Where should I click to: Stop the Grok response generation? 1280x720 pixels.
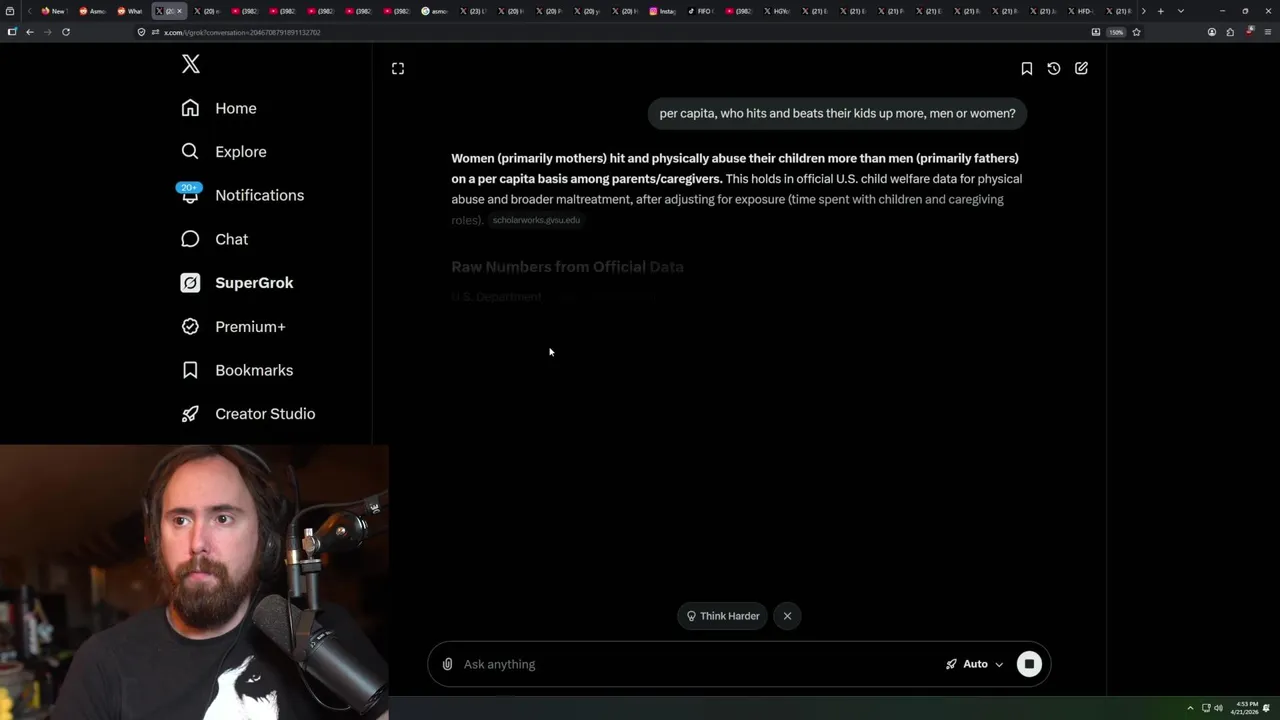point(1029,664)
